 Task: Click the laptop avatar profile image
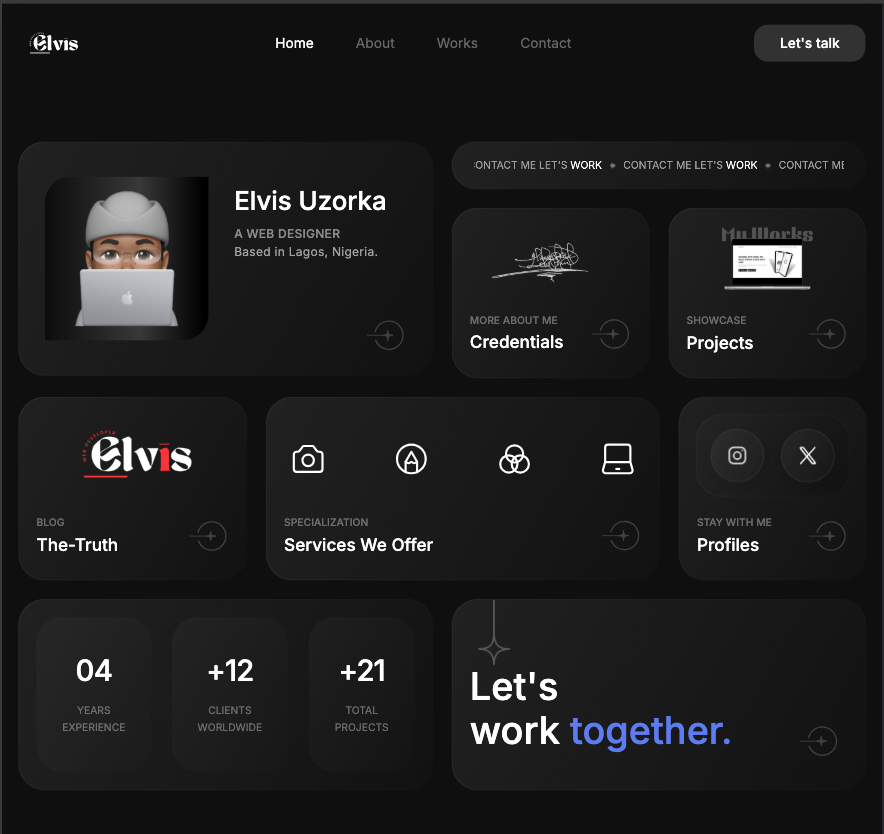127,258
